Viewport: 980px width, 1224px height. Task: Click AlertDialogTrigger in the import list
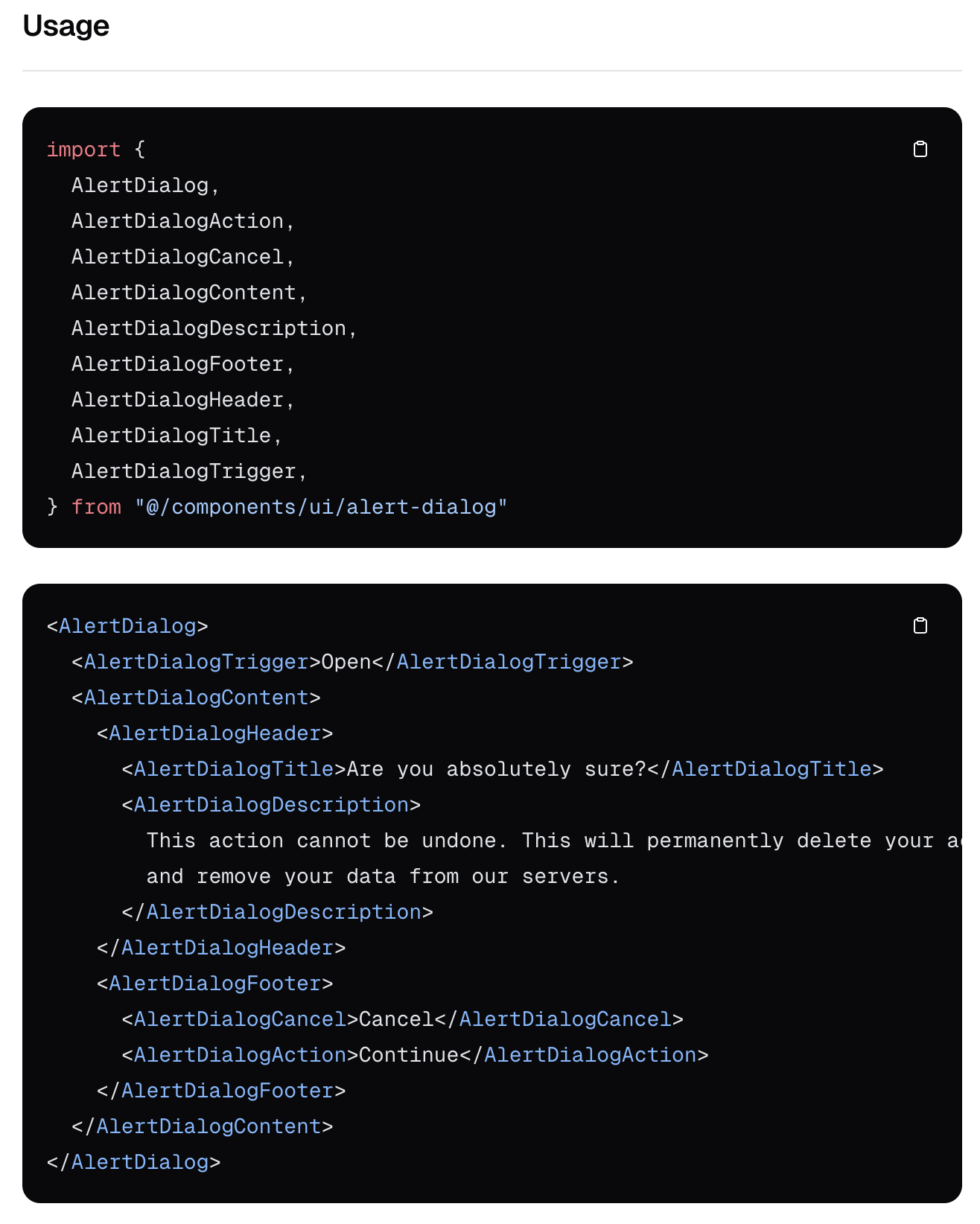[184, 471]
